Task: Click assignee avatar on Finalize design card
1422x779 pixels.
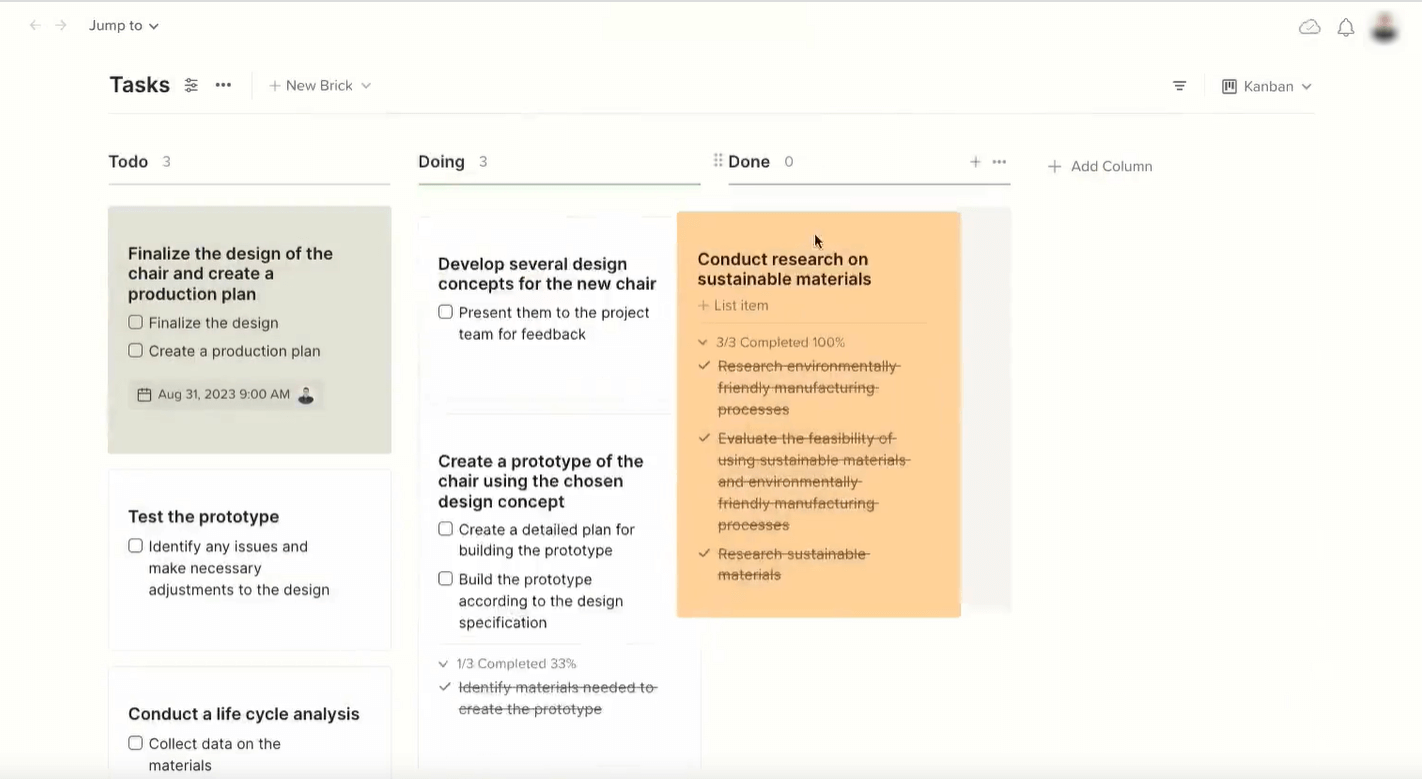Action: point(306,395)
